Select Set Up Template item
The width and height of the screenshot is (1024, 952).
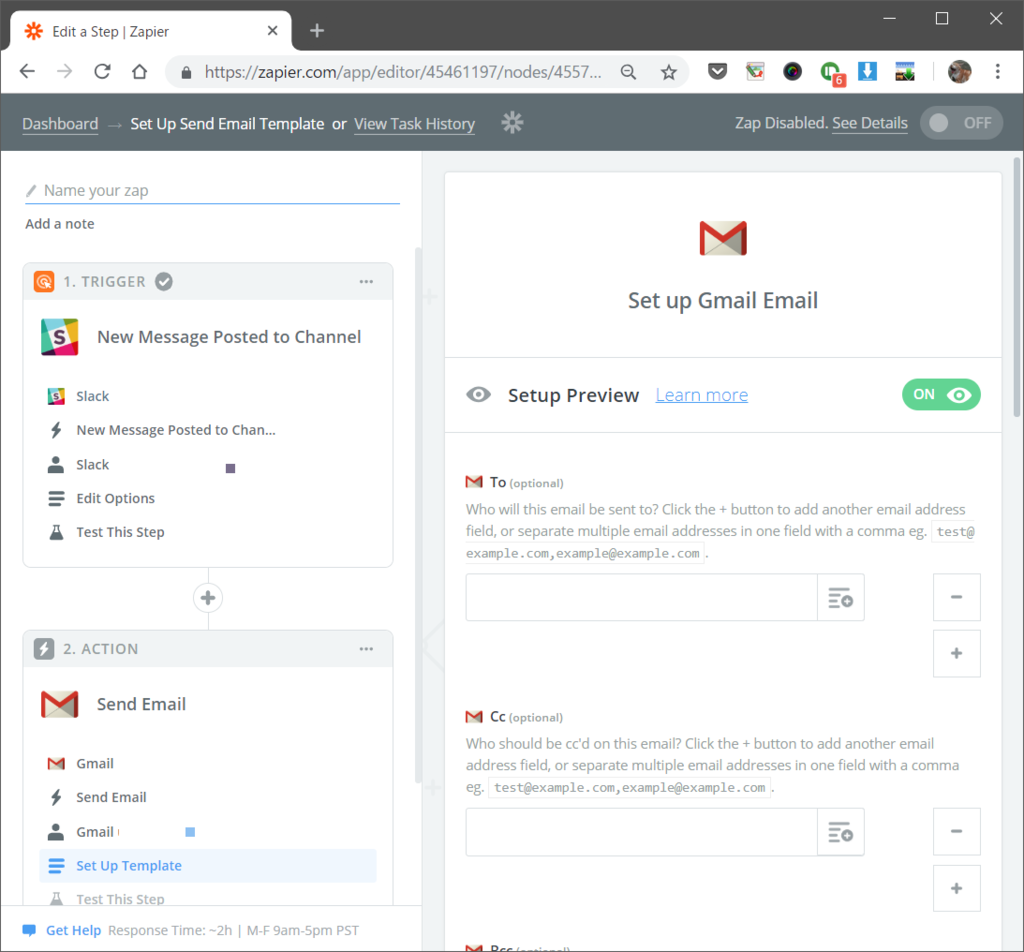(208, 866)
